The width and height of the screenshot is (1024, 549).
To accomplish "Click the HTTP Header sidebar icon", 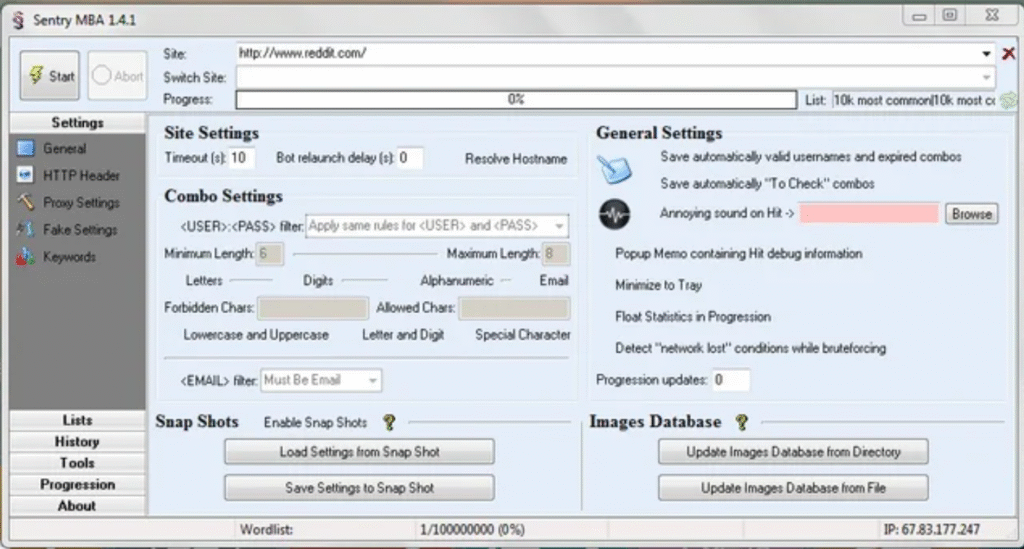I will [x=25, y=175].
